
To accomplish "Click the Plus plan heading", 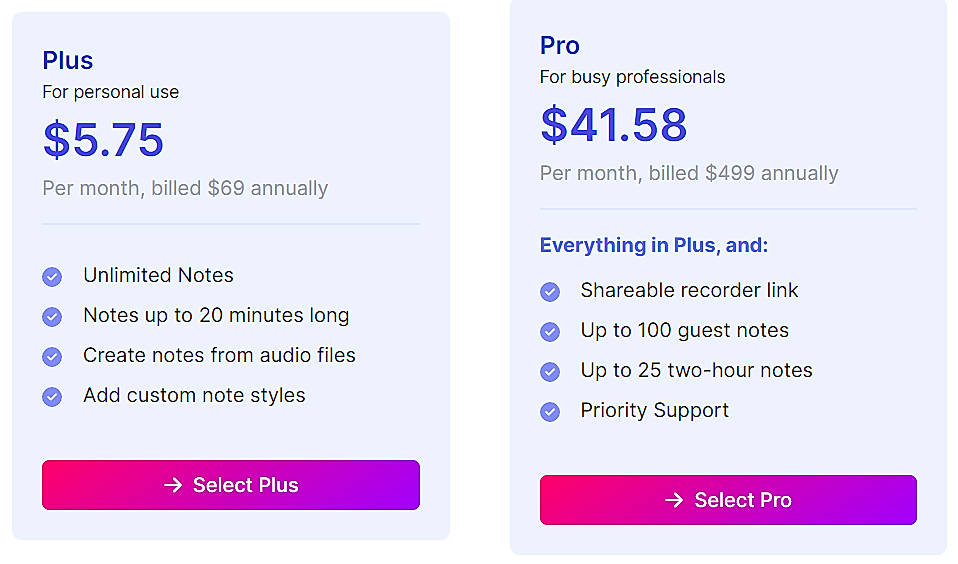I will [x=68, y=60].
